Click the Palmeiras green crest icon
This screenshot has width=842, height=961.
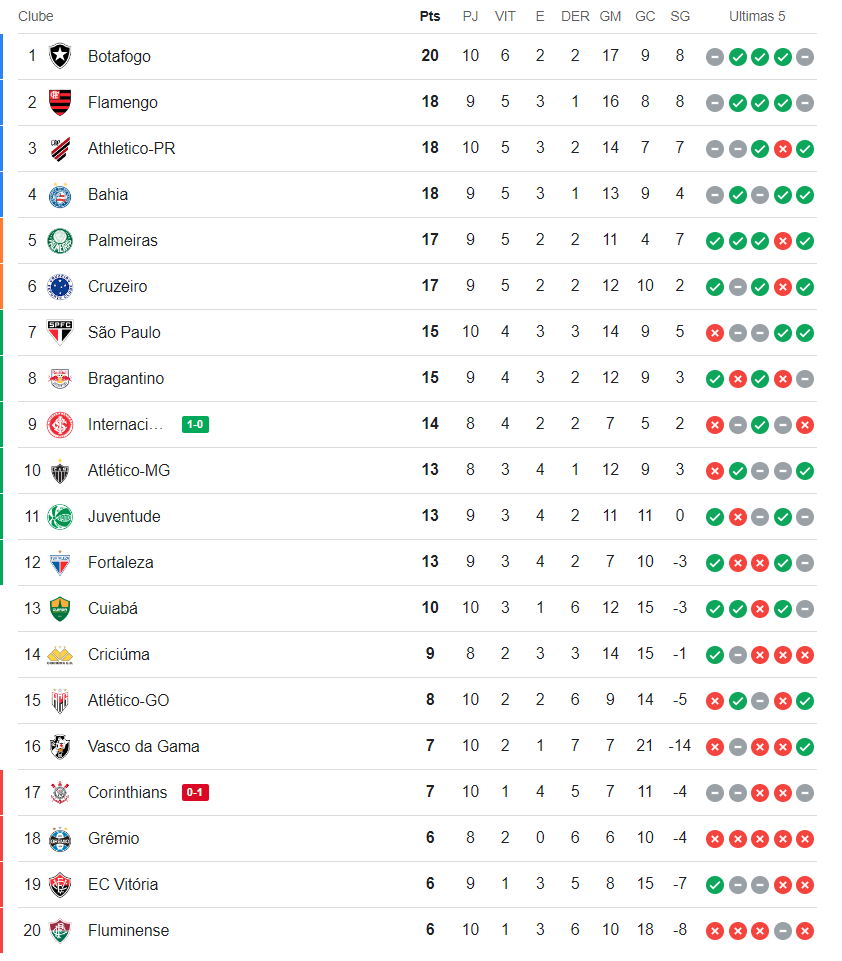coord(60,240)
